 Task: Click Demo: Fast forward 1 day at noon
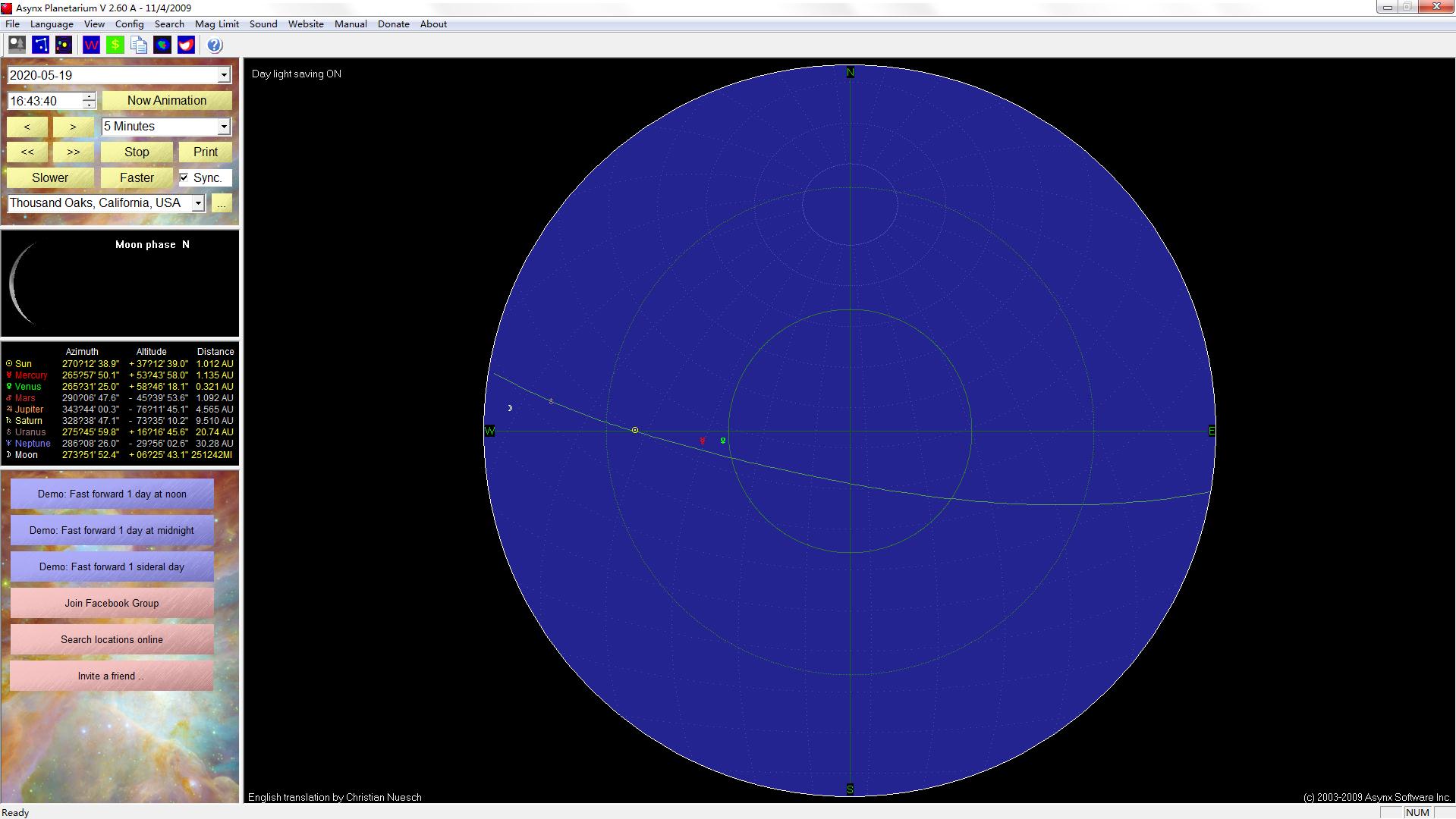[112, 494]
